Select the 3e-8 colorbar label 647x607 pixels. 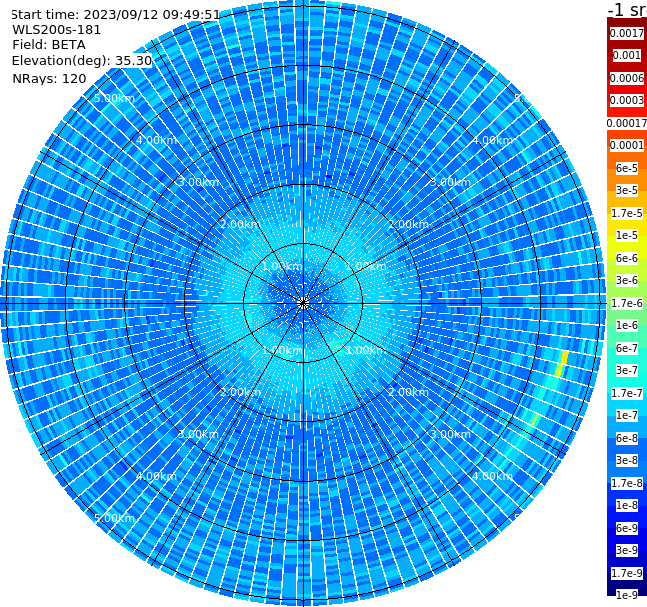click(x=627, y=460)
